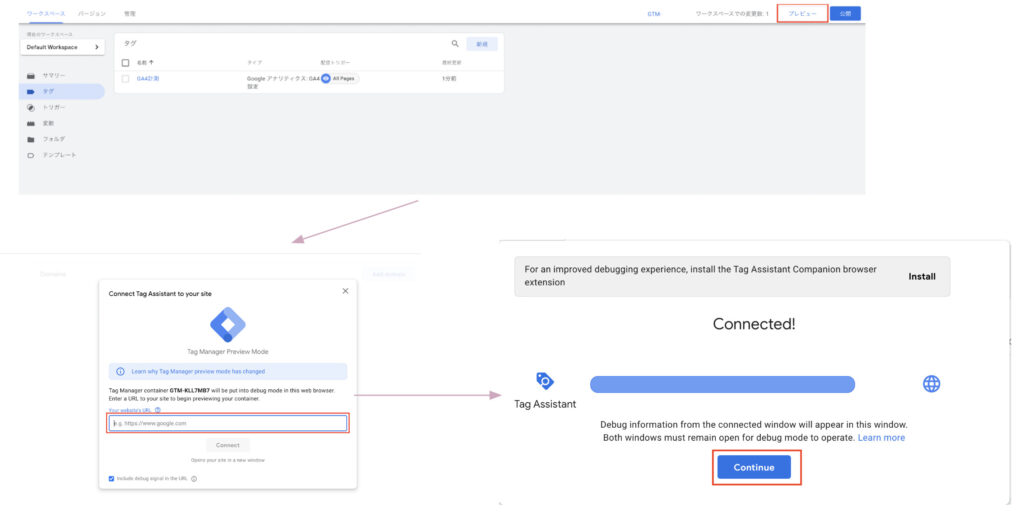Viewport: 1024px width, 519px height.
Task: Close the Connect Tag Assistant dialog
Action: [345, 291]
